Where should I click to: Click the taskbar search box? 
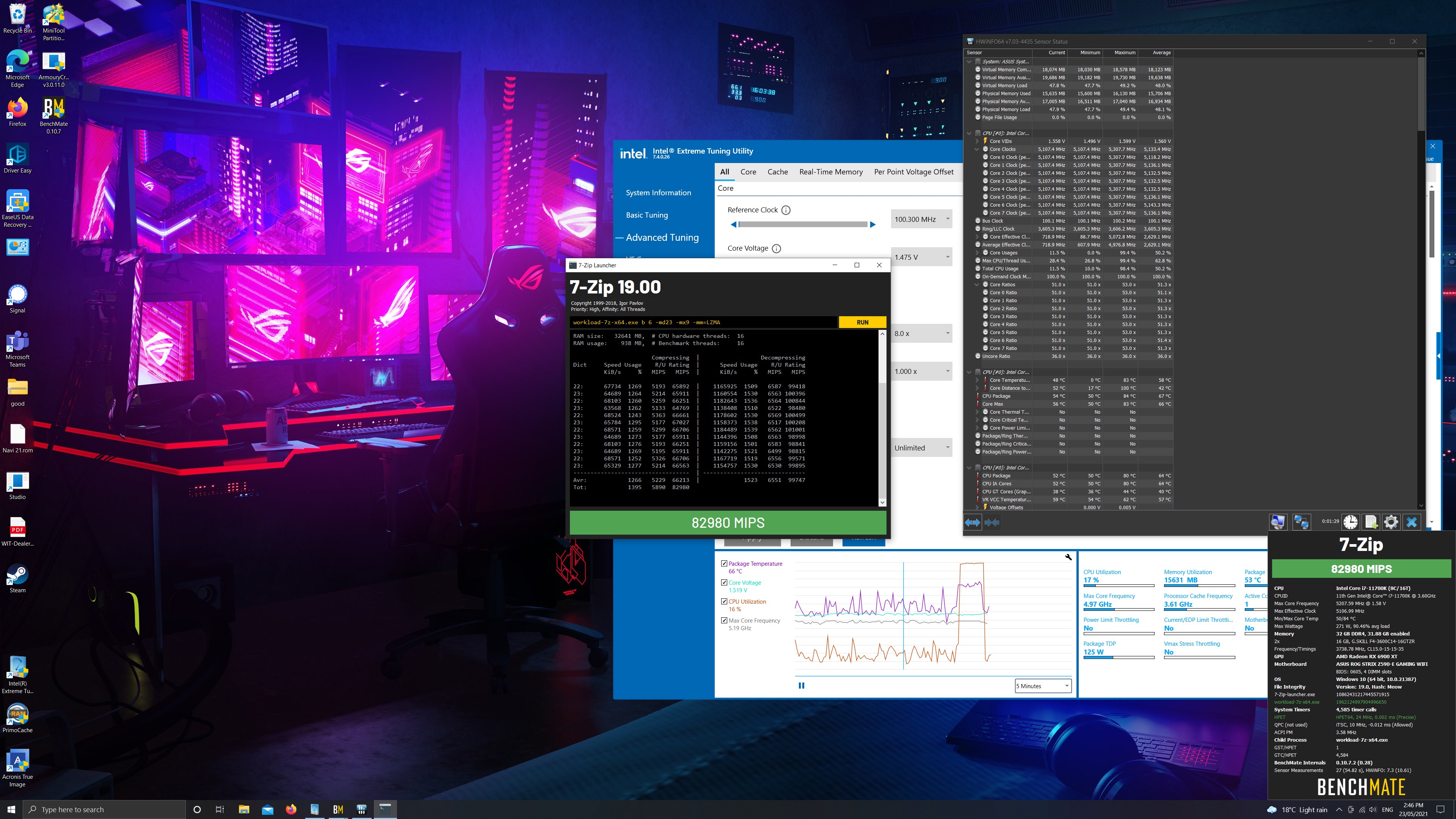pos(105,810)
